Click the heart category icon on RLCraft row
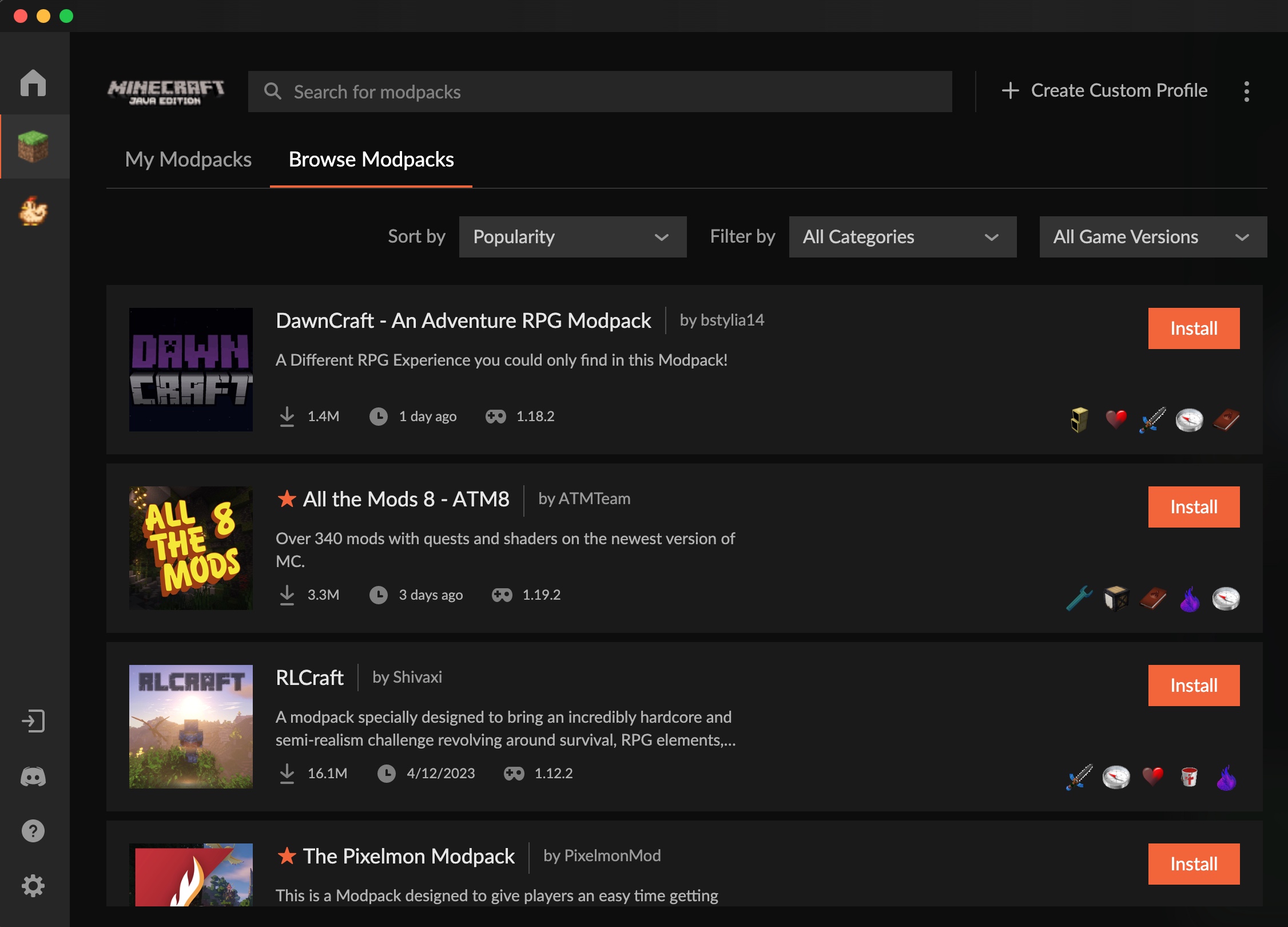This screenshot has width=1288, height=927. coord(1152,777)
